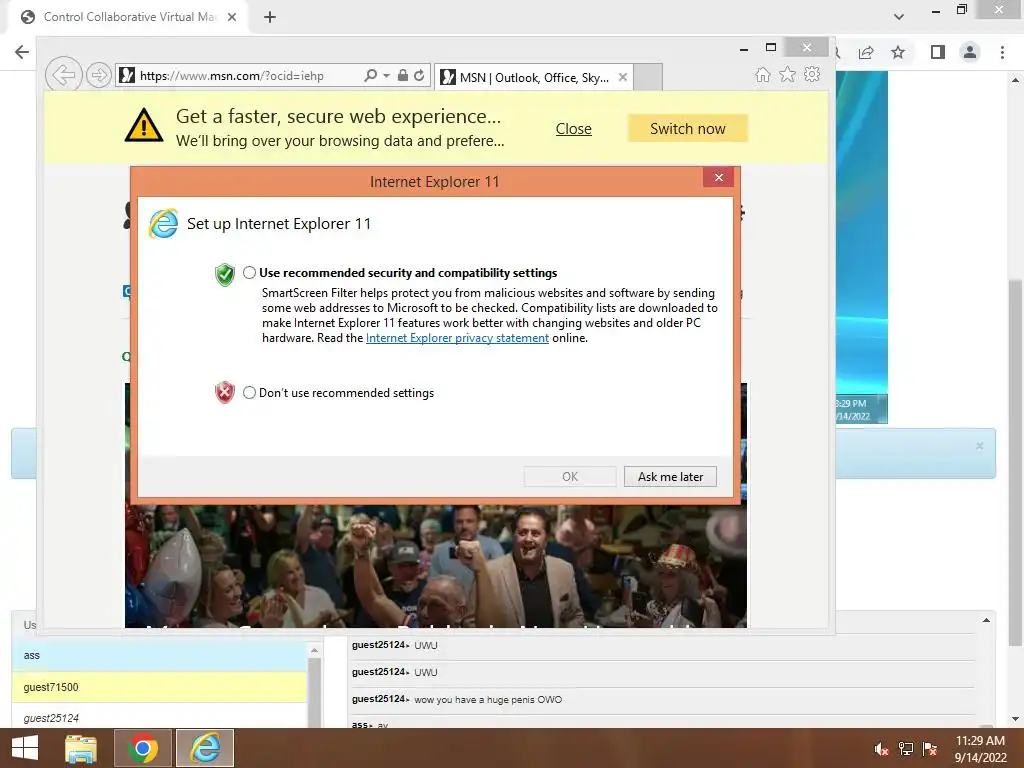Open a new Chrome tab with plus
Screen dimensions: 1024x768
[x=270, y=17]
